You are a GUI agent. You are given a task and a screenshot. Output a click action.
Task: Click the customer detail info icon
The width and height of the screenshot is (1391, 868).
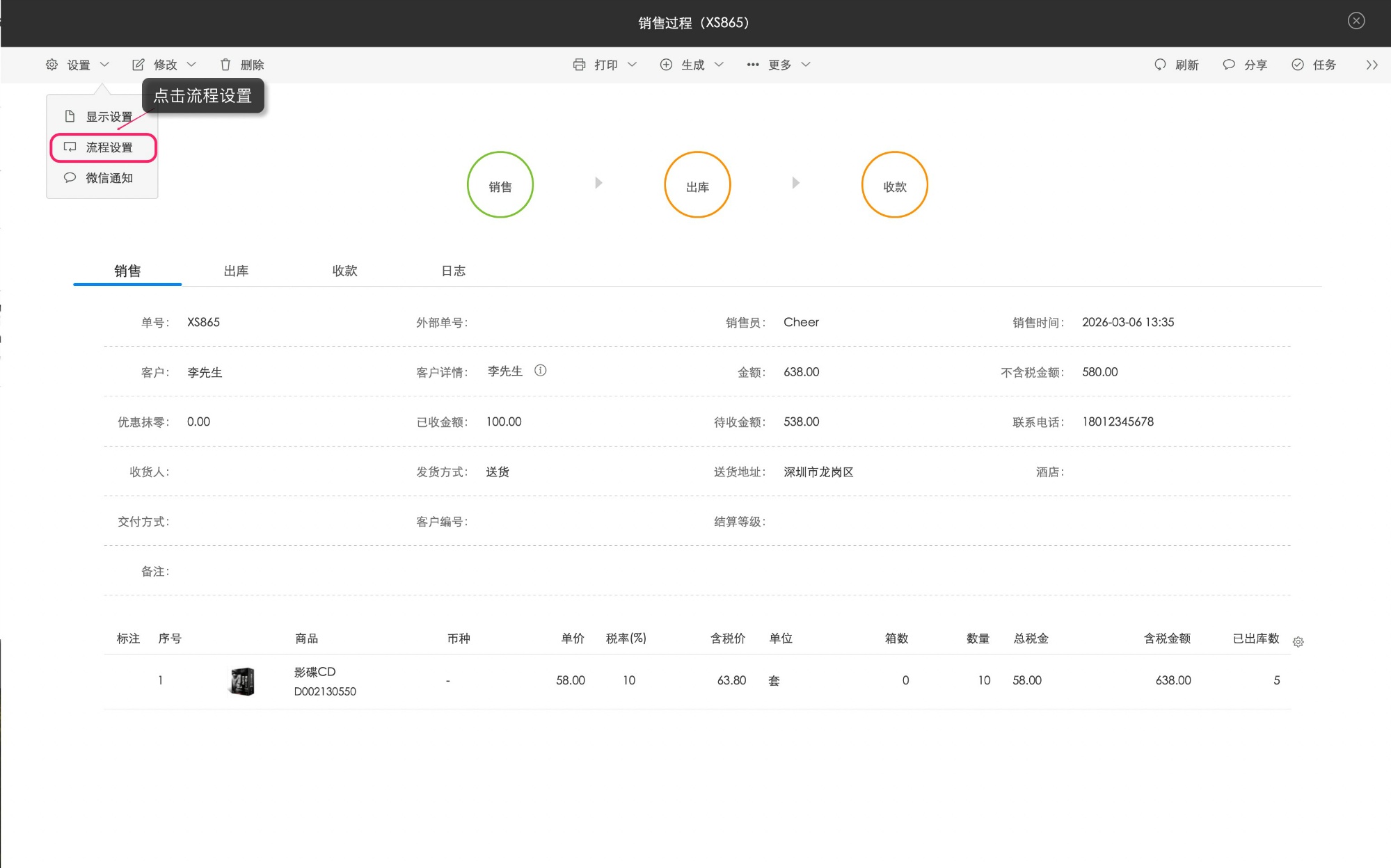click(x=540, y=371)
